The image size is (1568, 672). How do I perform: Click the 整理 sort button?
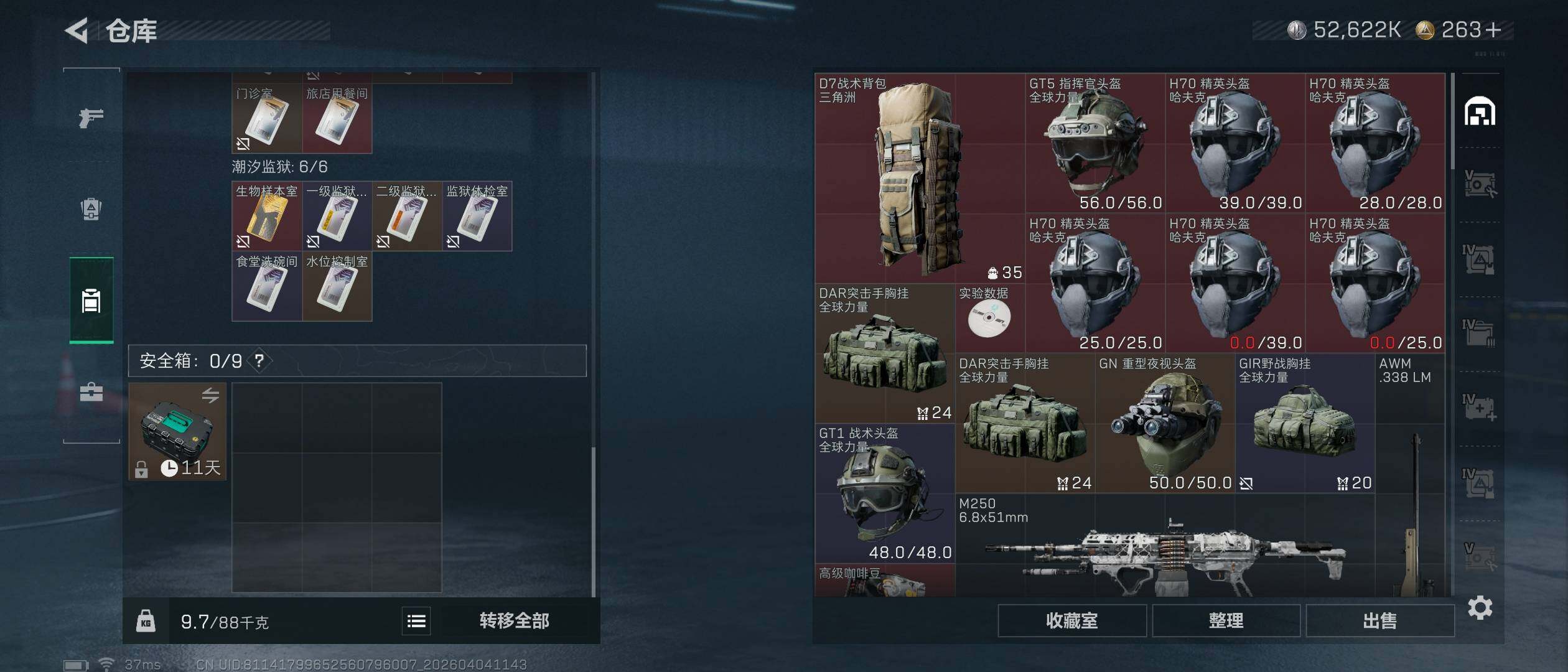1226,620
